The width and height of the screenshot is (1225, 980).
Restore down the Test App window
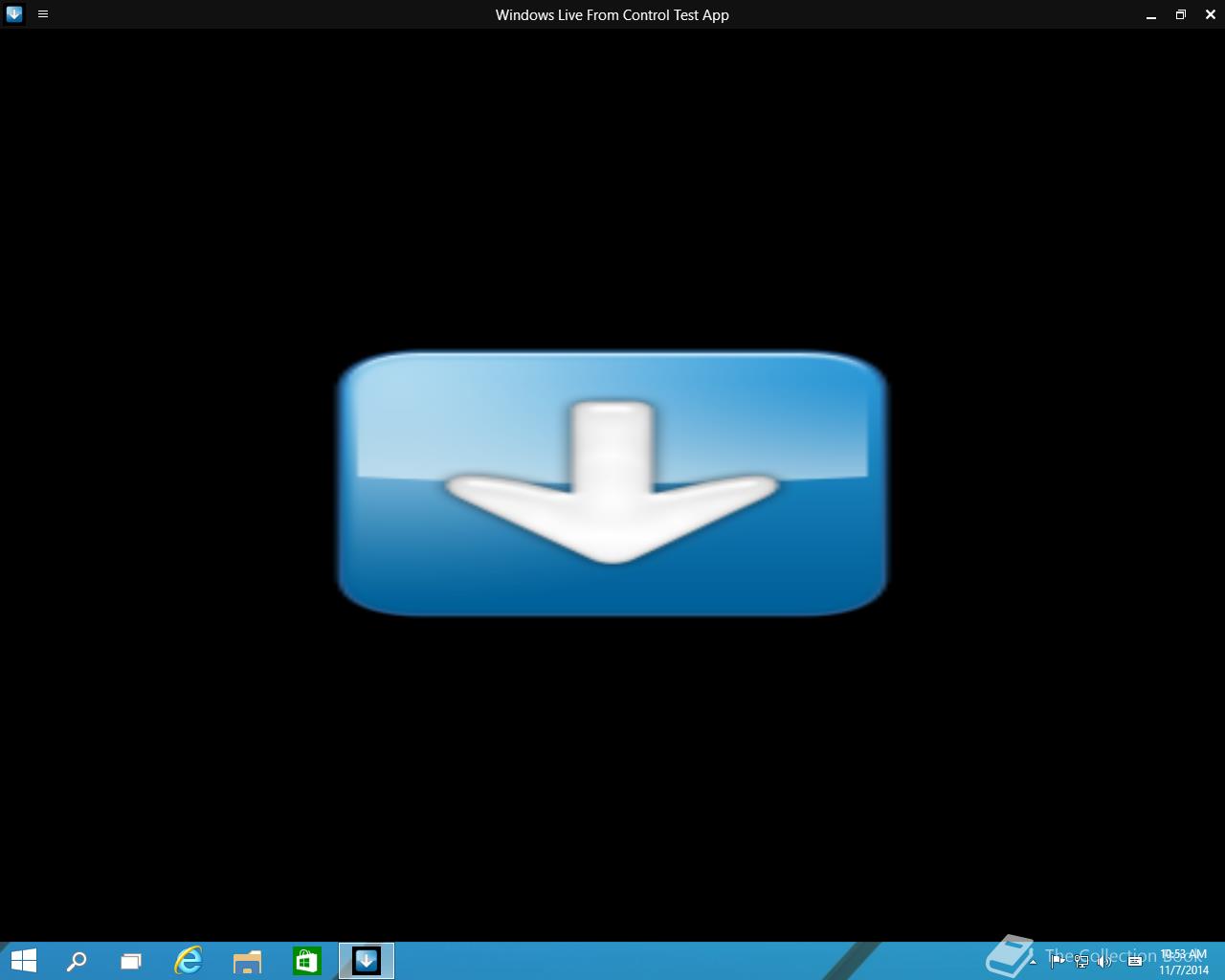tap(1181, 14)
